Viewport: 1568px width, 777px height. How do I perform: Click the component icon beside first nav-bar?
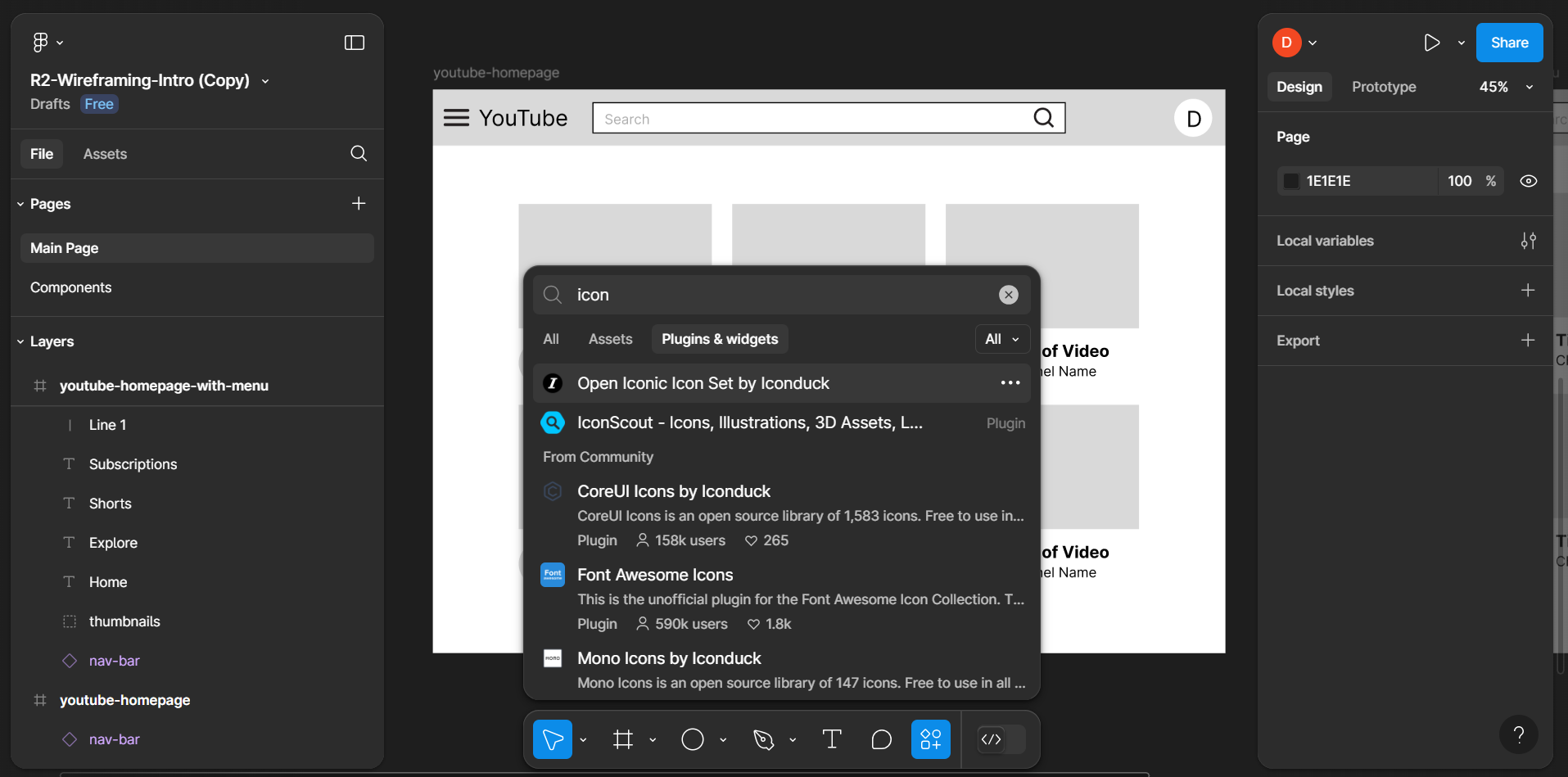coord(70,661)
